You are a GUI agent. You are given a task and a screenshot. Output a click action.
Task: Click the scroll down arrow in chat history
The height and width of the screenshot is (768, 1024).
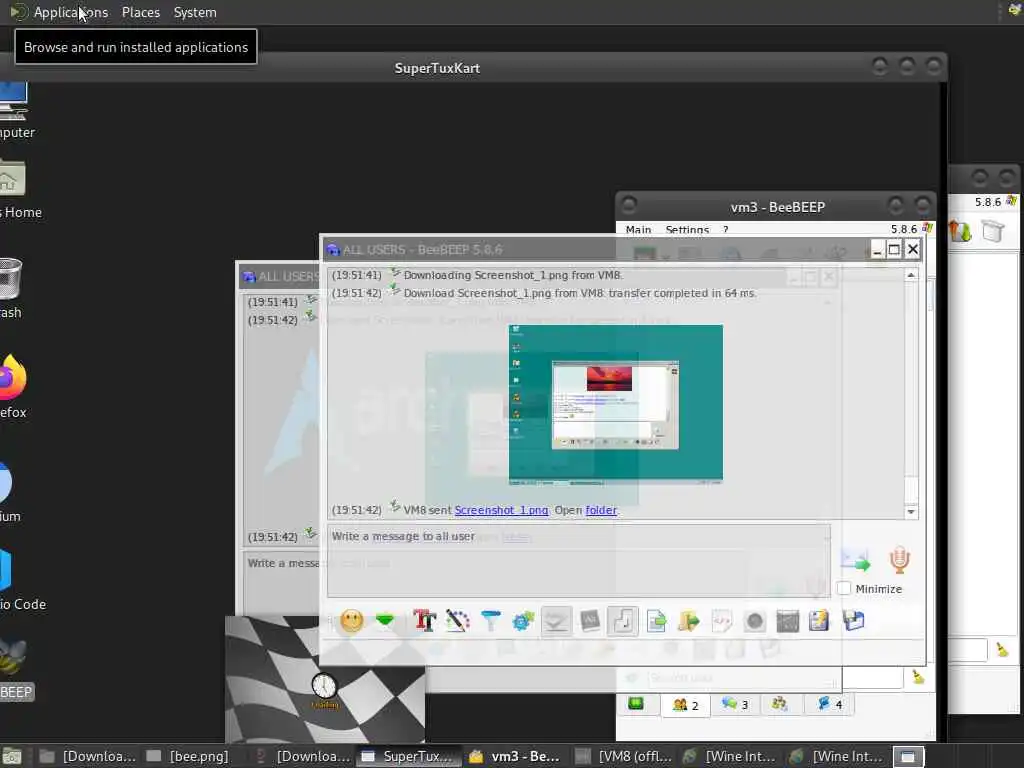tap(911, 512)
